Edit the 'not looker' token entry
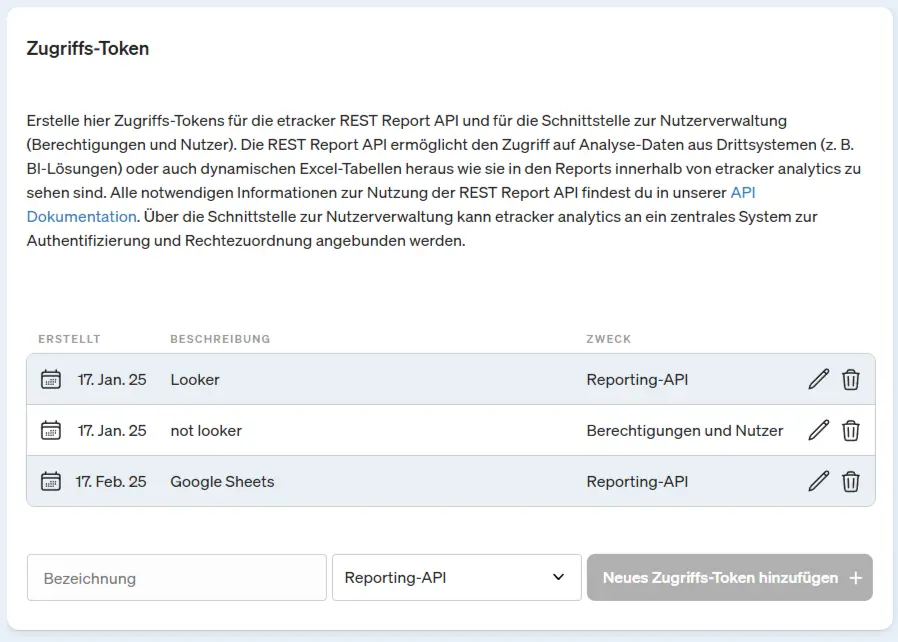 point(818,430)
